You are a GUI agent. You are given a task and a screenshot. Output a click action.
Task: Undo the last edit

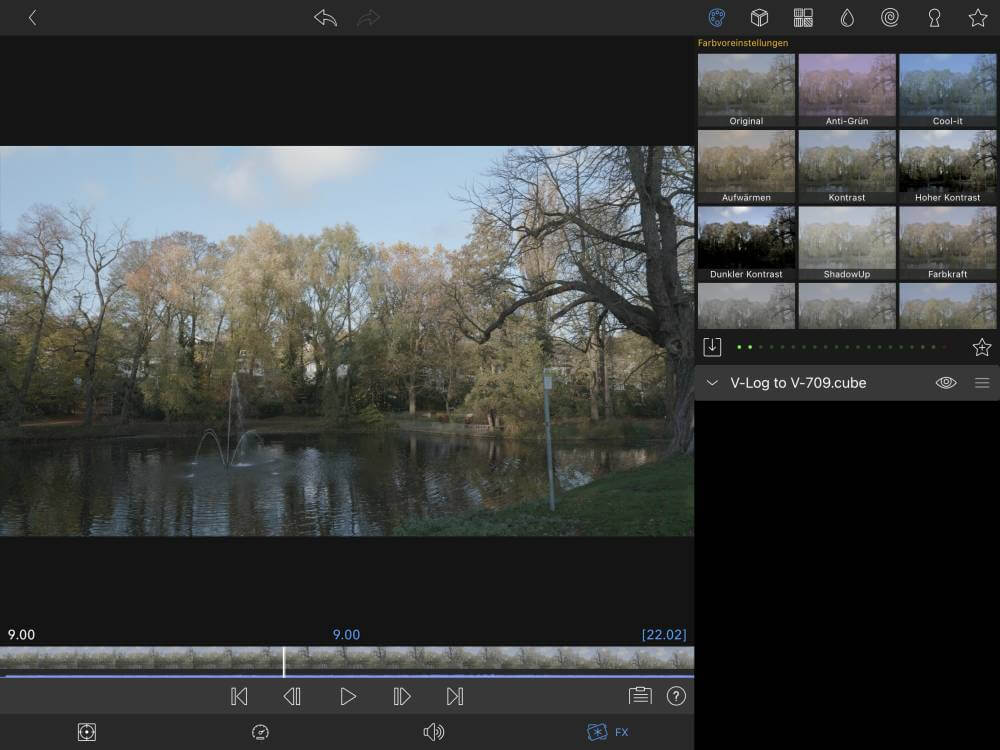325,17
